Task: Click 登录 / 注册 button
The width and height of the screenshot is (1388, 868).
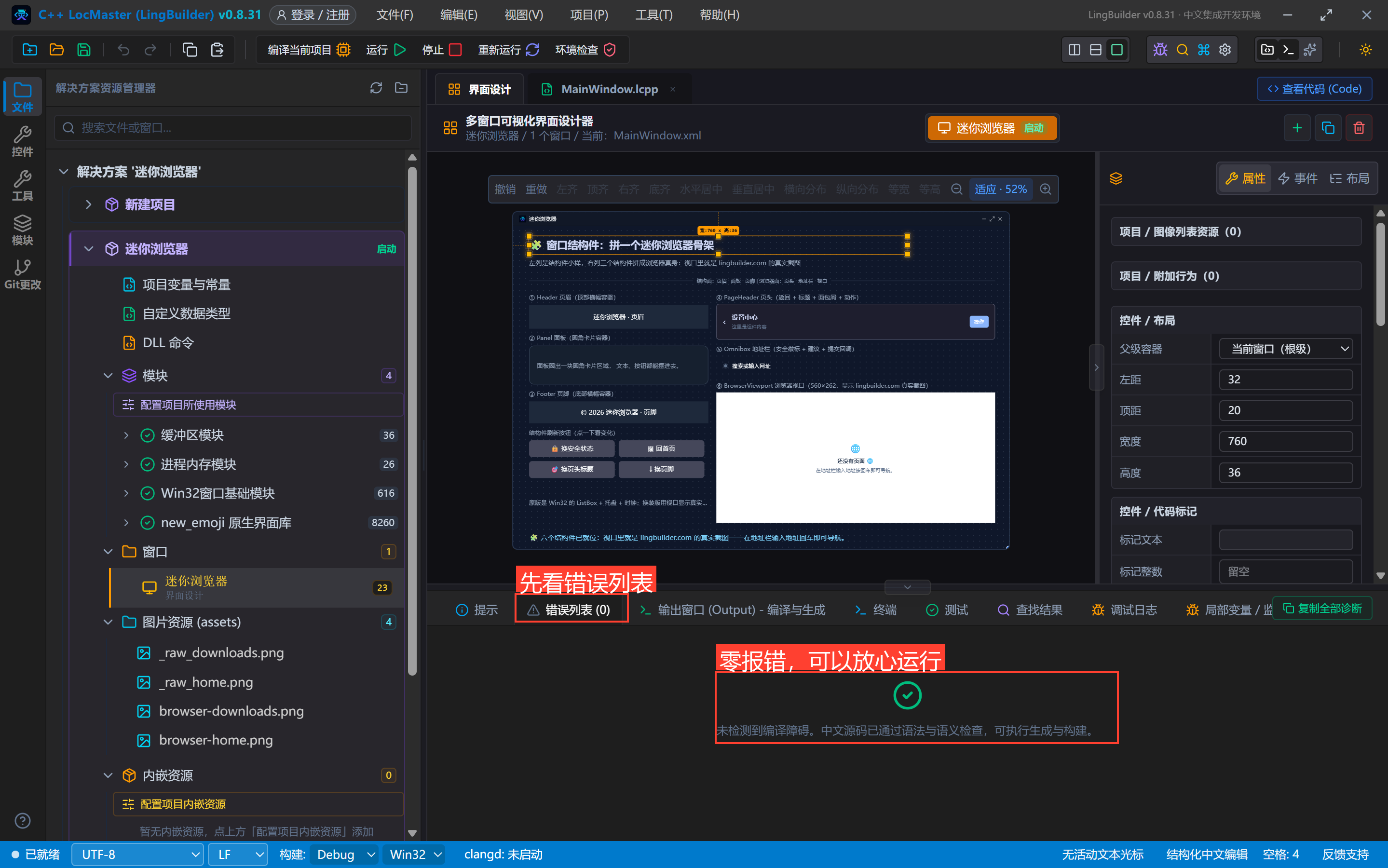Action: coord(313,15)
